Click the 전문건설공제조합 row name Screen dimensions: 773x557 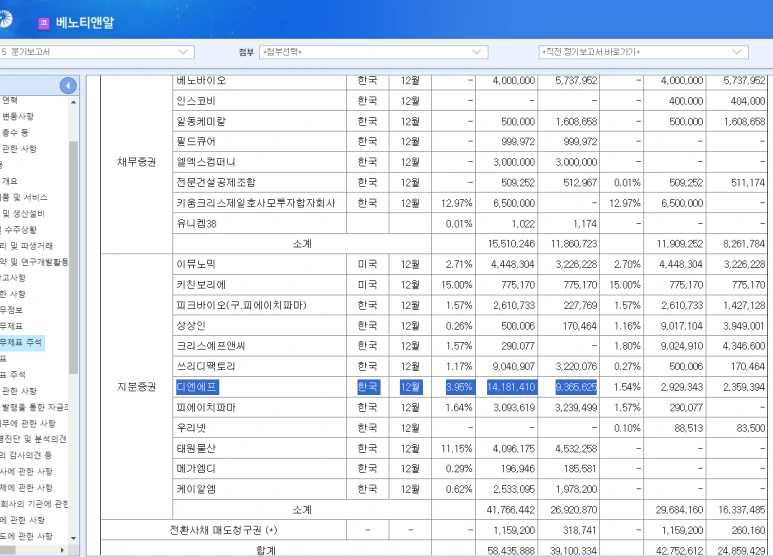tap(216, 182)
